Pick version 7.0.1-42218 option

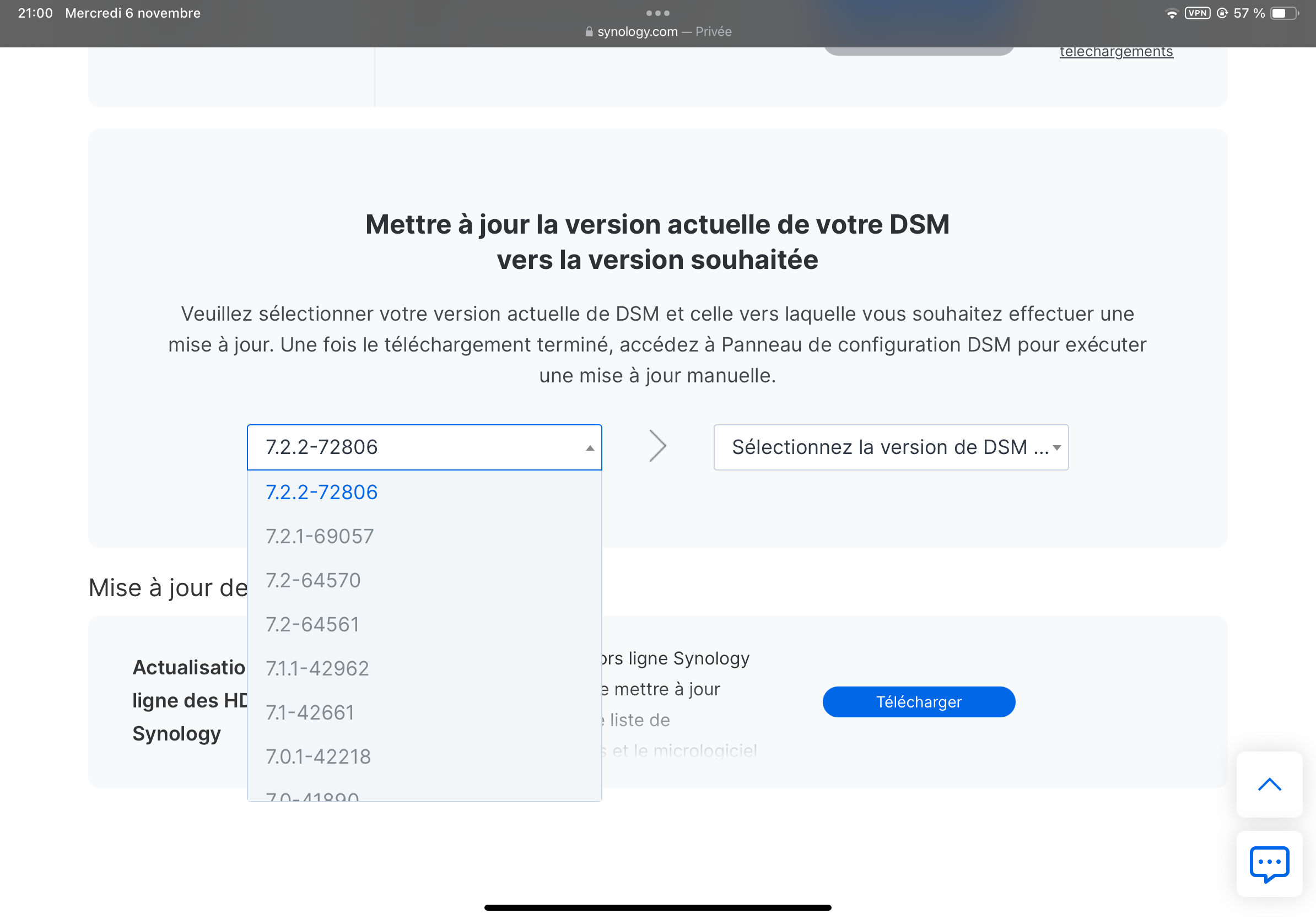coord(318,757)
